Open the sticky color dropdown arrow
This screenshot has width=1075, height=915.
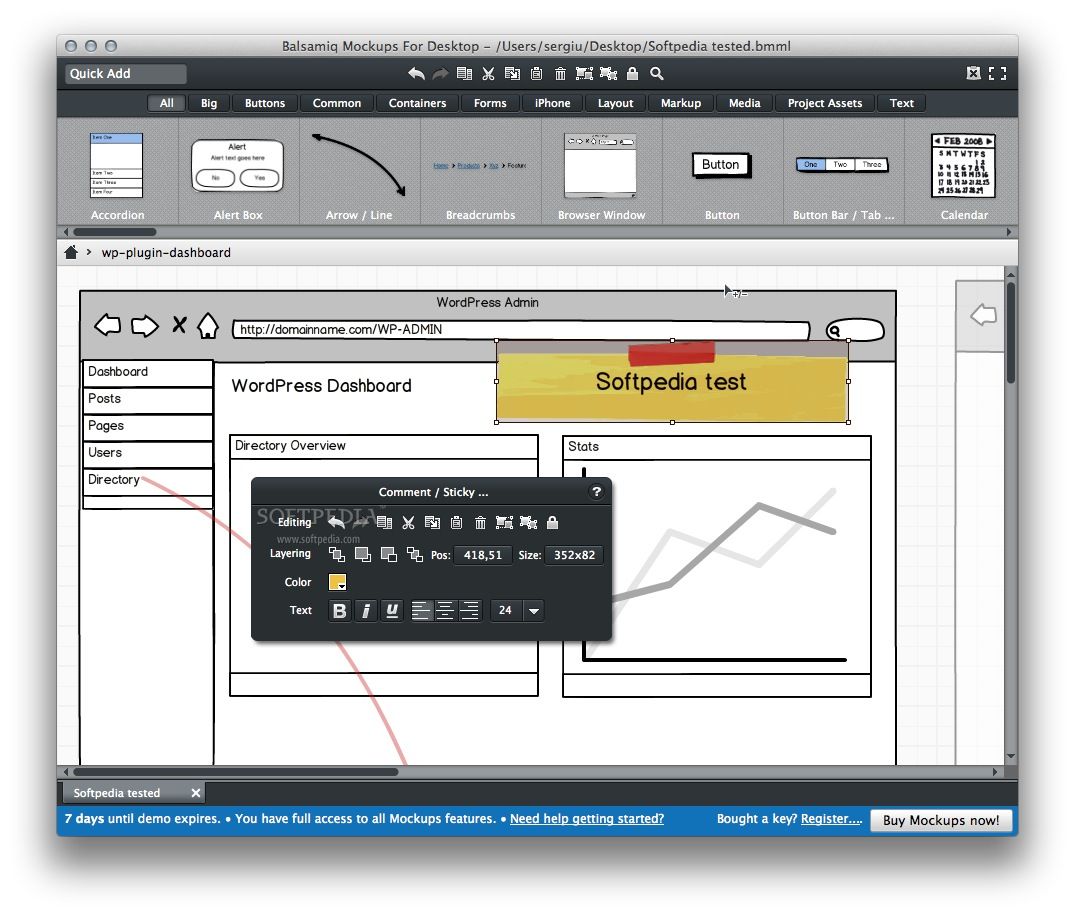(x=342, y=587)
